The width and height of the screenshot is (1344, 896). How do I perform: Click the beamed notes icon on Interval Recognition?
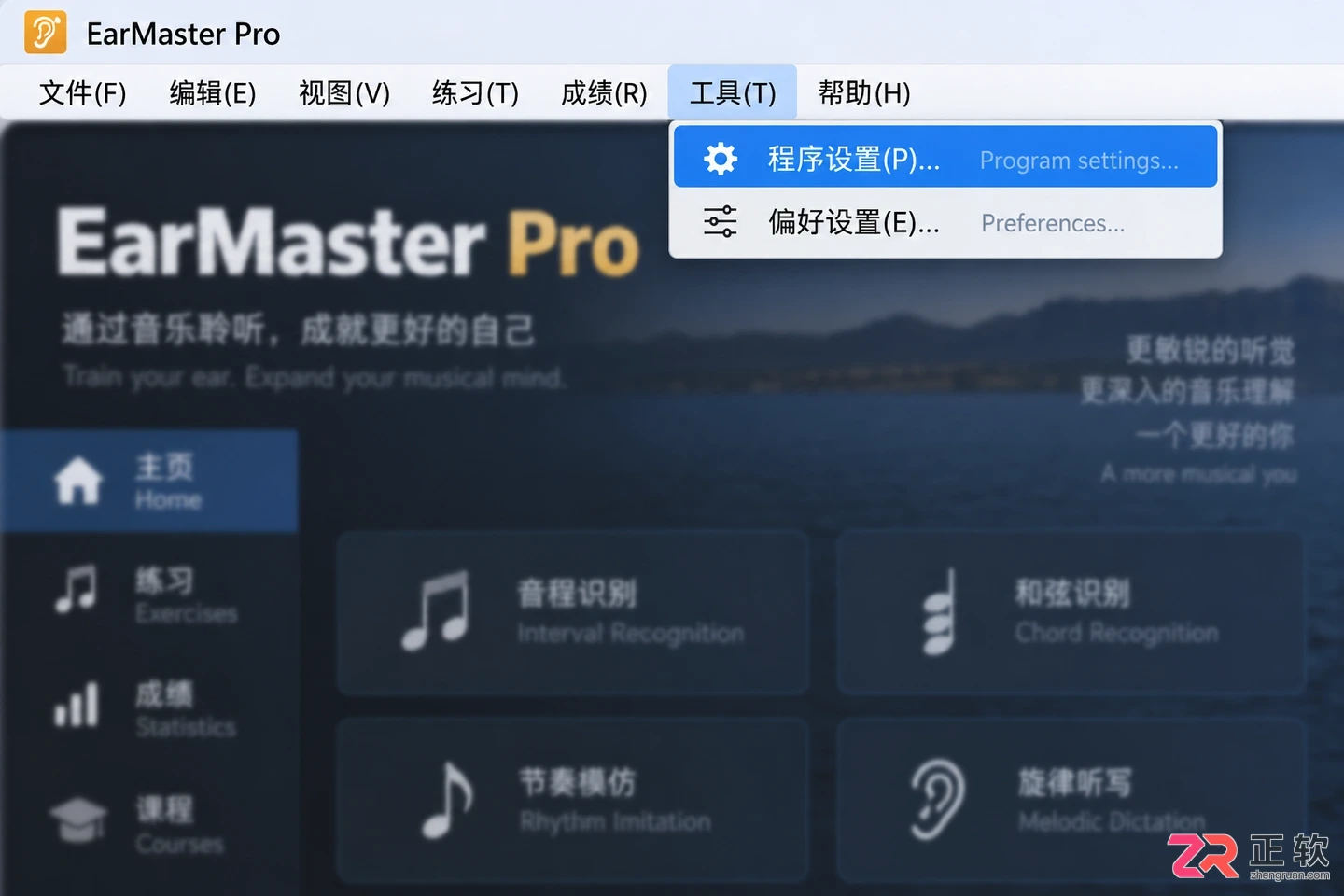point(435,611)
